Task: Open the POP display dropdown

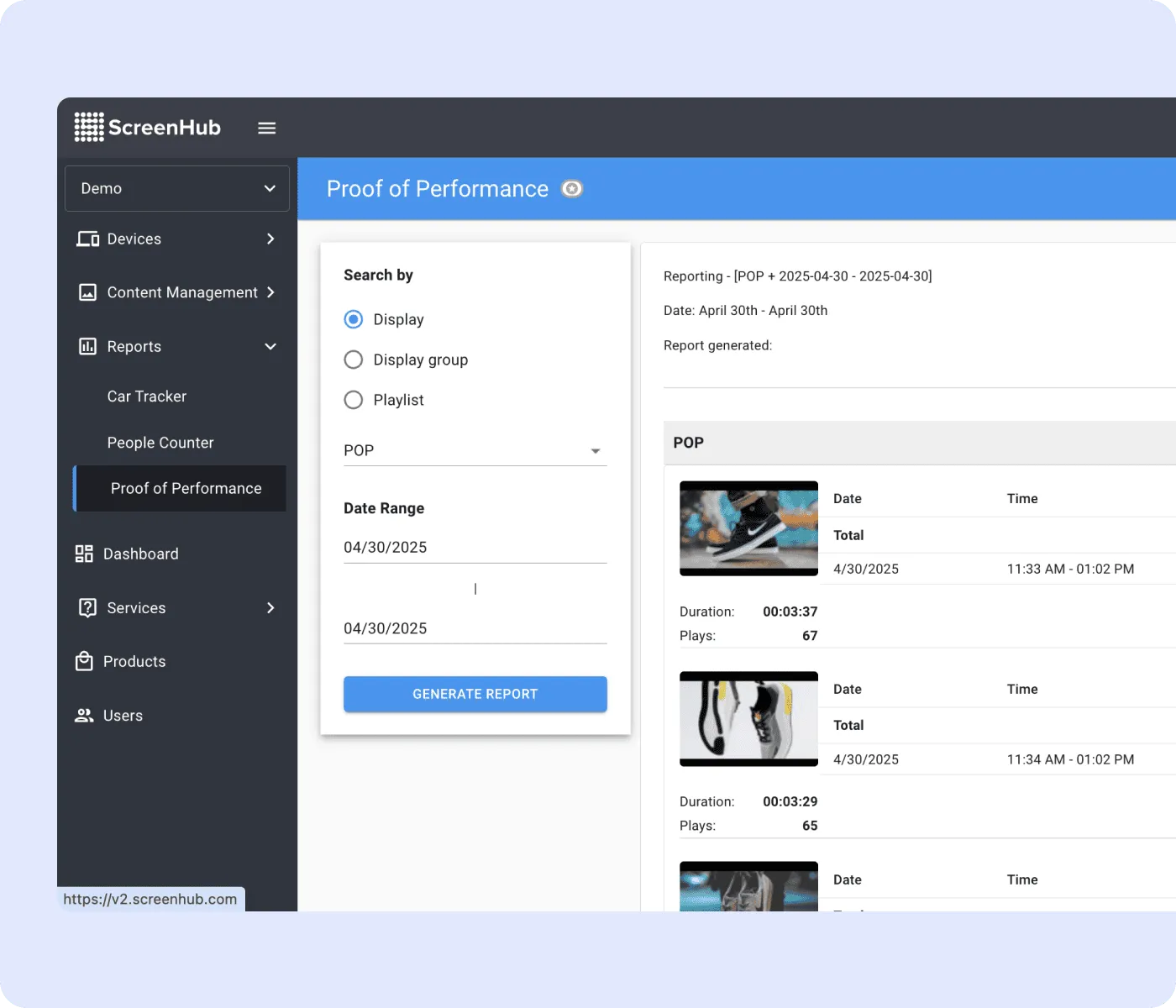Action: click(475, 450)
